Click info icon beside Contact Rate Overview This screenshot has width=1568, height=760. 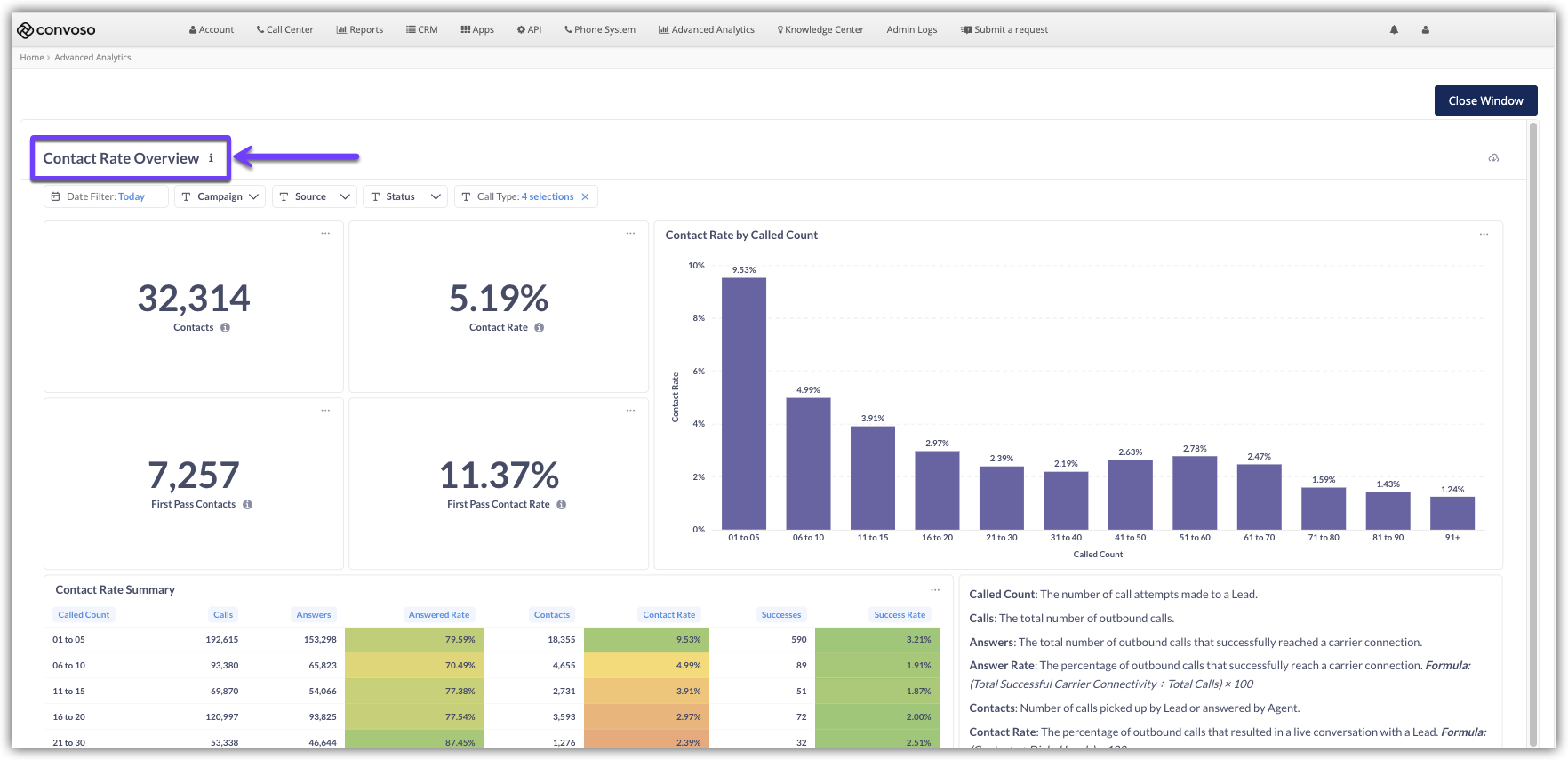211,158
